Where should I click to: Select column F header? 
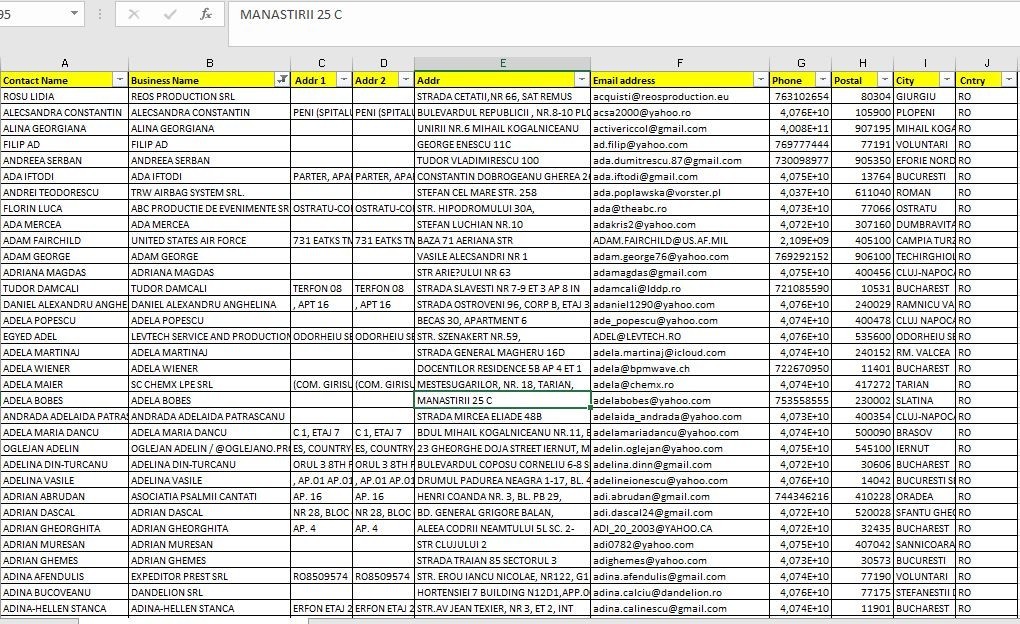click(680, 63)
